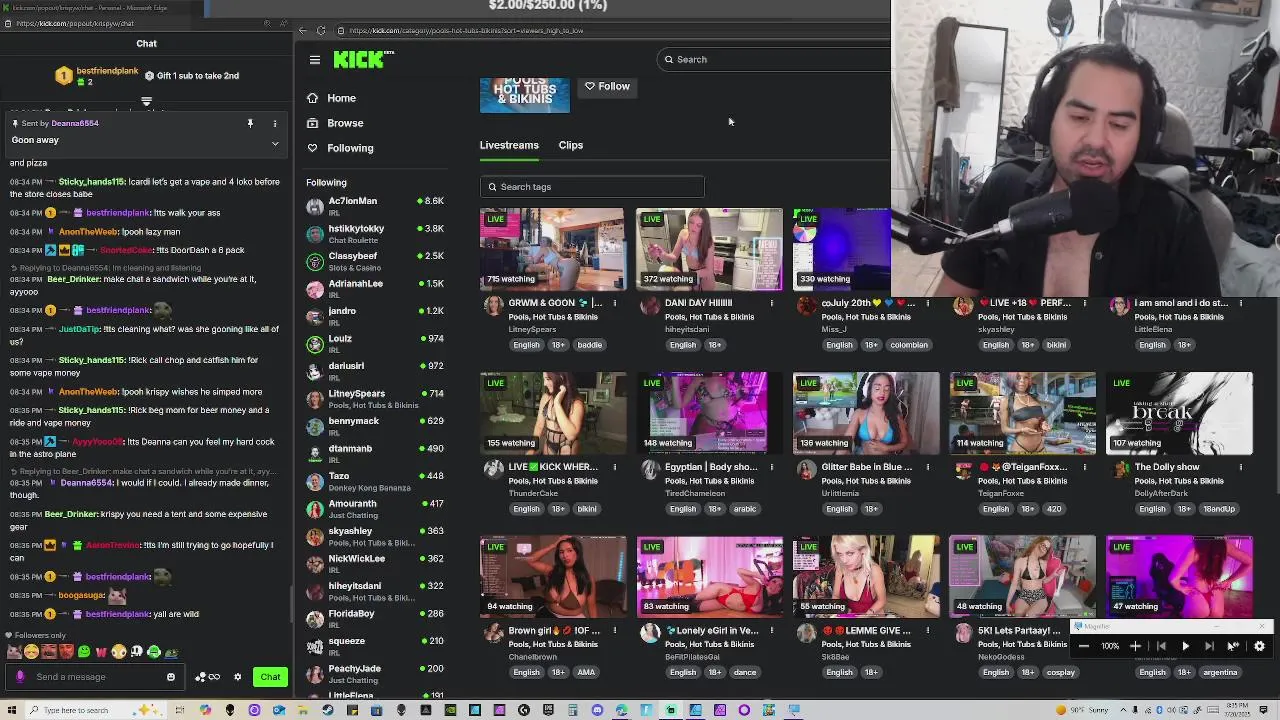Open the Kick hamburger sidebar menu
The height and width of the screenshot is (720, 1280).
tap(314, 60)
